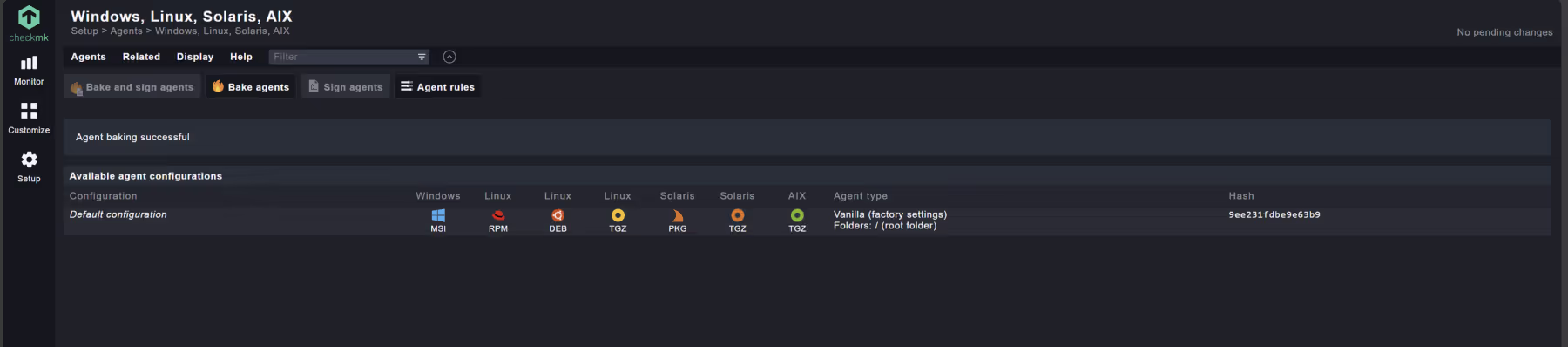Click the AIX column header
Viewport: 1568px width, 347px height.
pos(797,196)
